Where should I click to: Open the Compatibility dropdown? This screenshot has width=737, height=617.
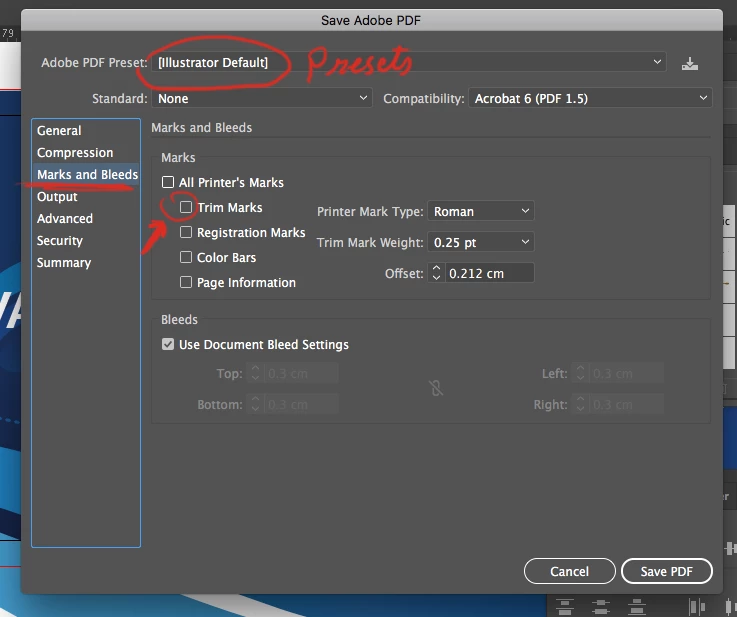590,98
